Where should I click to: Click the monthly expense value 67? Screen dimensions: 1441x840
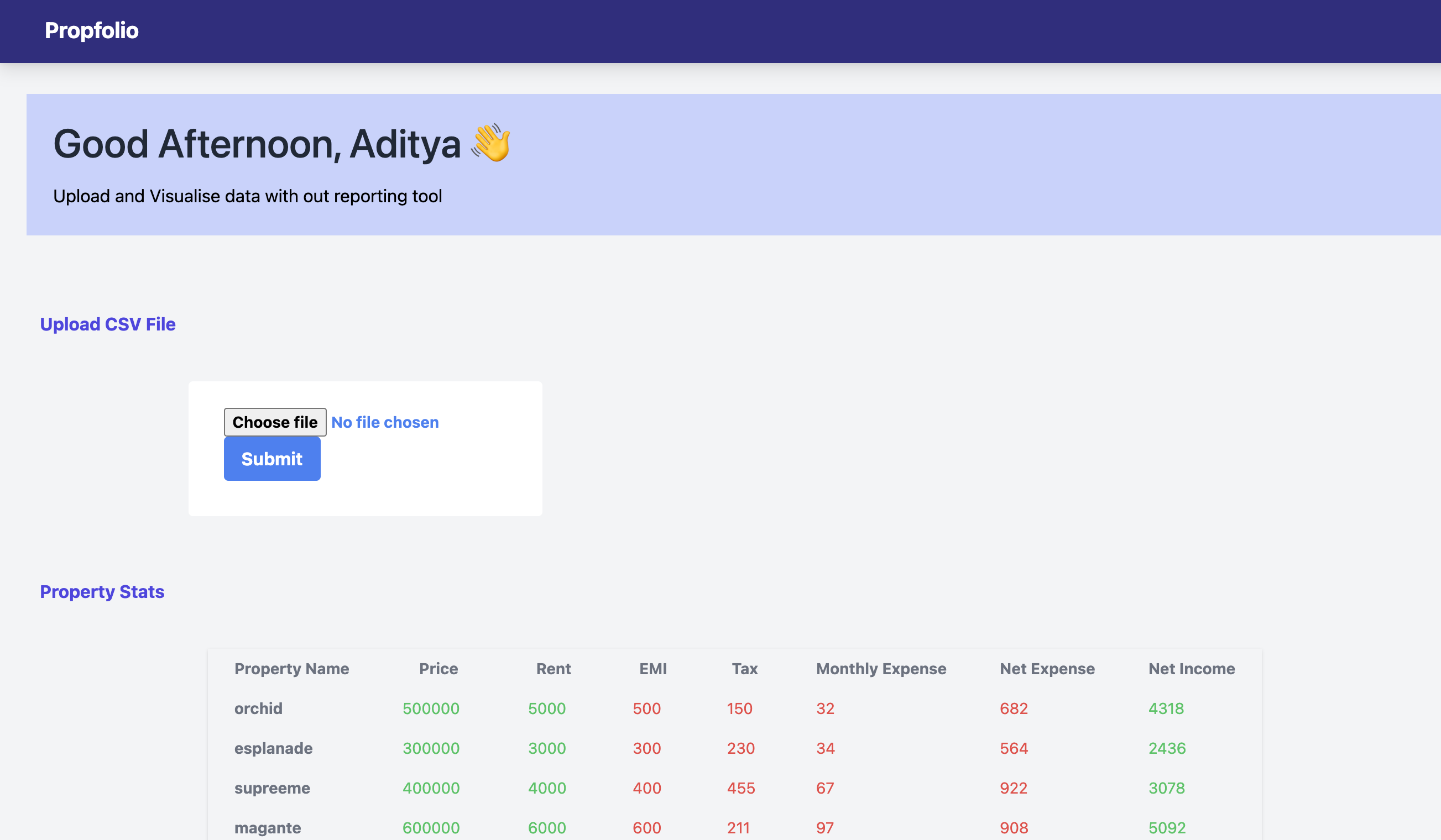pos(825,789)
